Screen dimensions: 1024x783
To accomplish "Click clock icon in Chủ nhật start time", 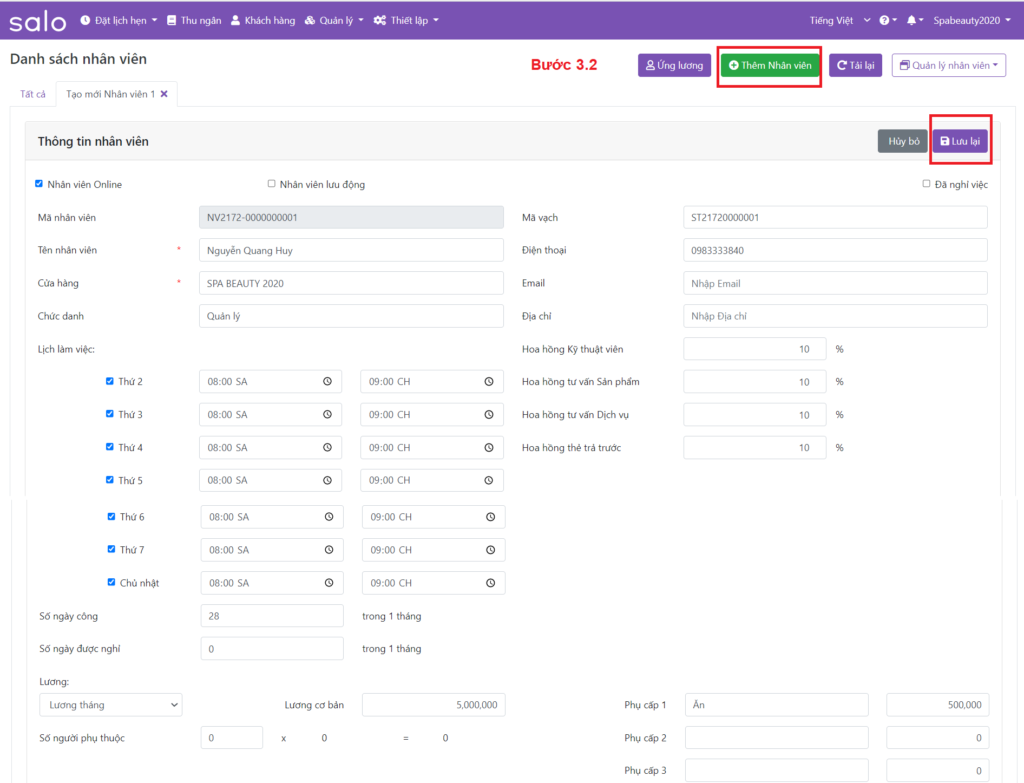I will (x=329, y=583).
